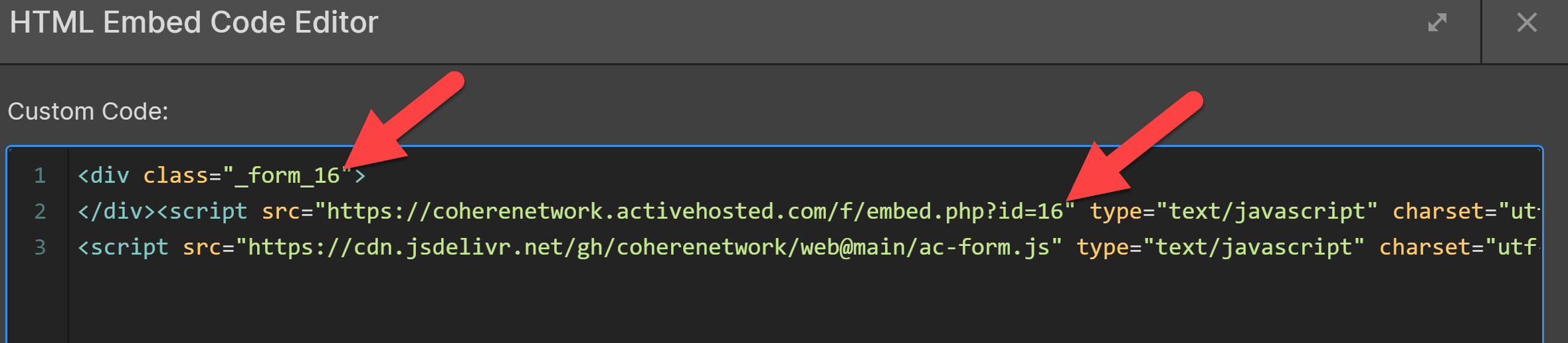Close the HTML Embed Code Editor

(1527, 23)
